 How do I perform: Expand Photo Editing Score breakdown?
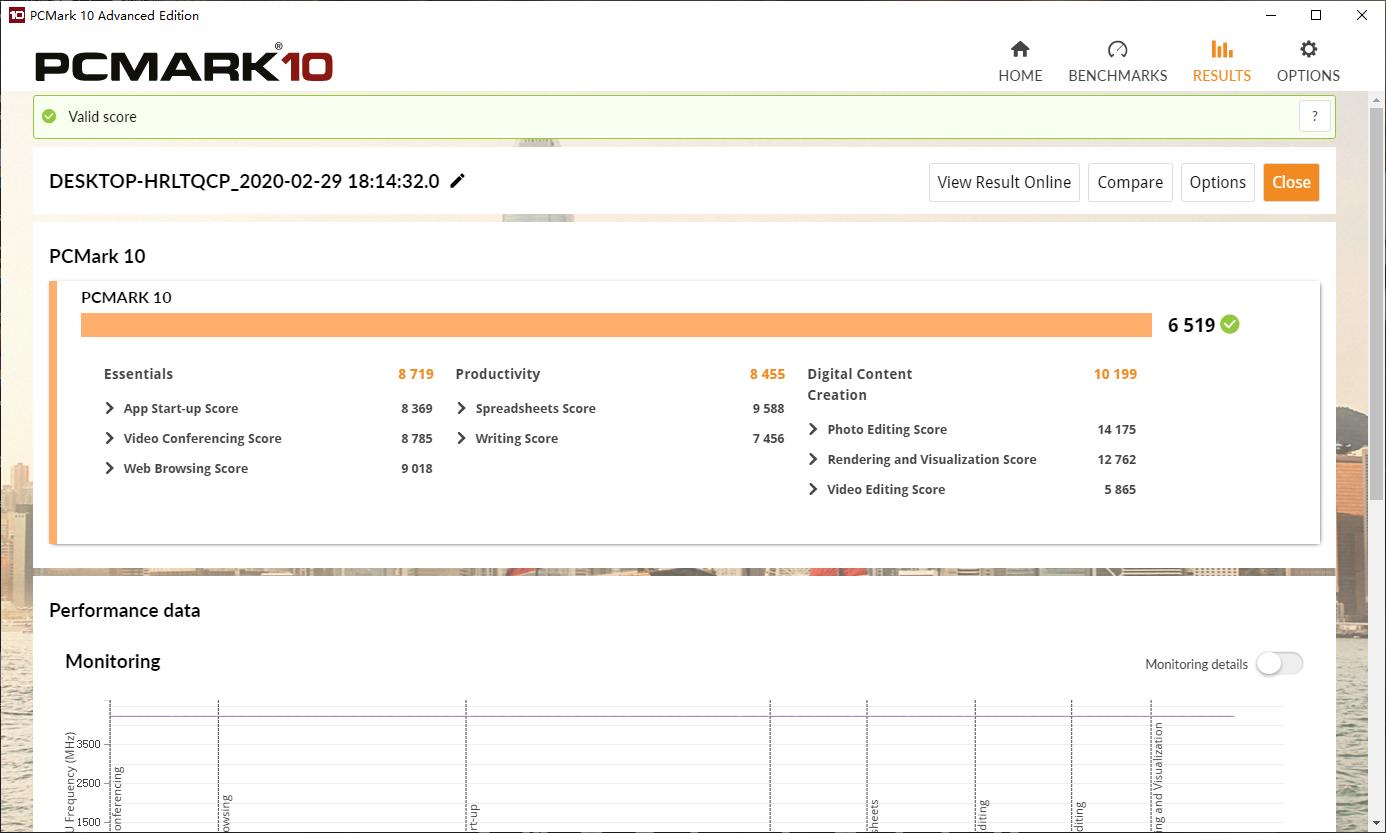(x=814, y=429)
